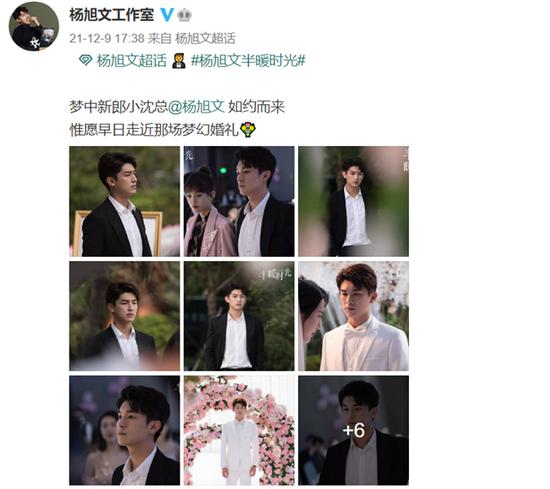Open photo of man in white bow tie
The height and width of the screenshot is (489, 550).
(353, 316)
